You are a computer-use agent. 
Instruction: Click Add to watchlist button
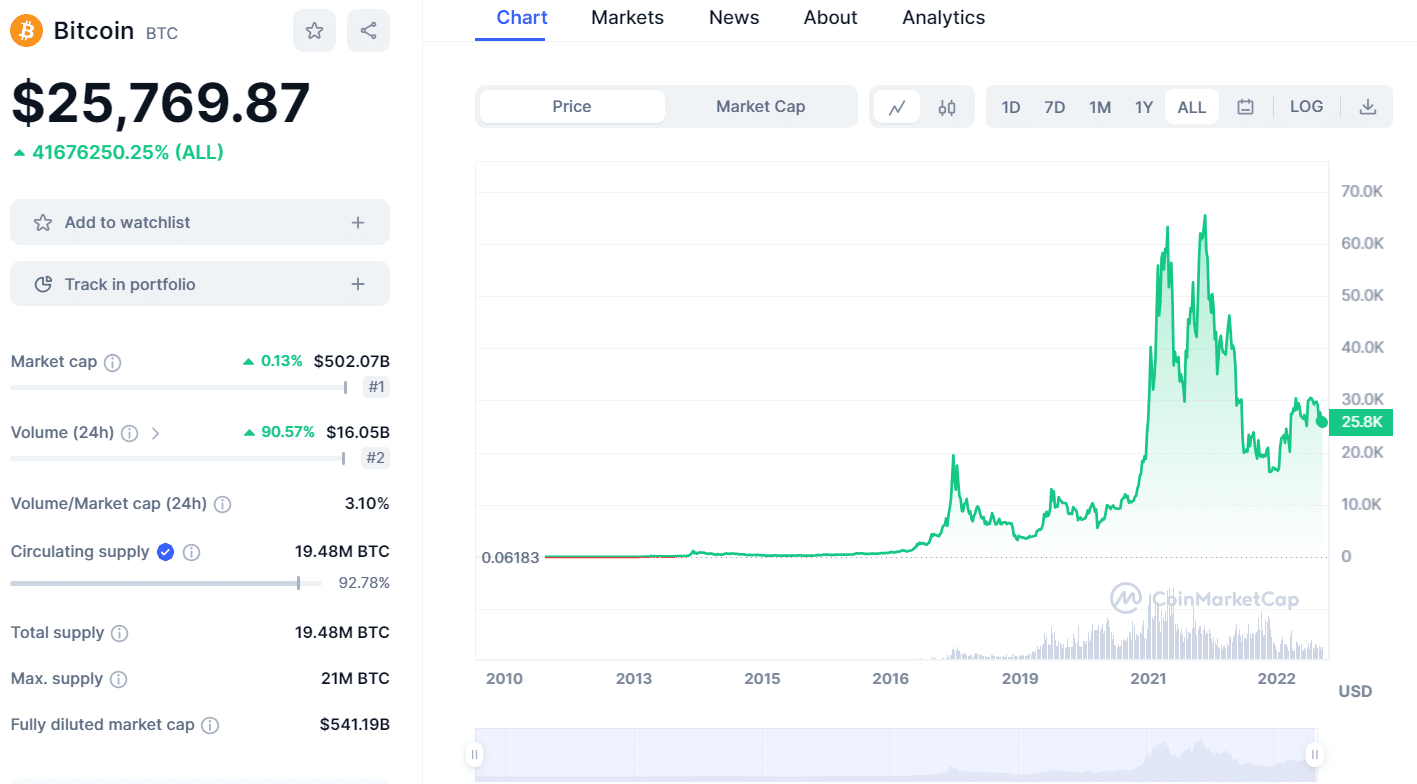200,222
